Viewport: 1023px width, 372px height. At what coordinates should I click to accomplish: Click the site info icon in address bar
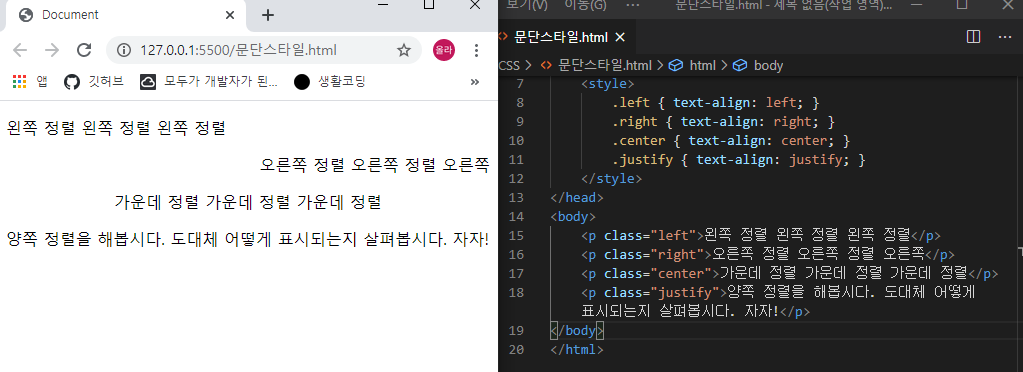(123, 50)
